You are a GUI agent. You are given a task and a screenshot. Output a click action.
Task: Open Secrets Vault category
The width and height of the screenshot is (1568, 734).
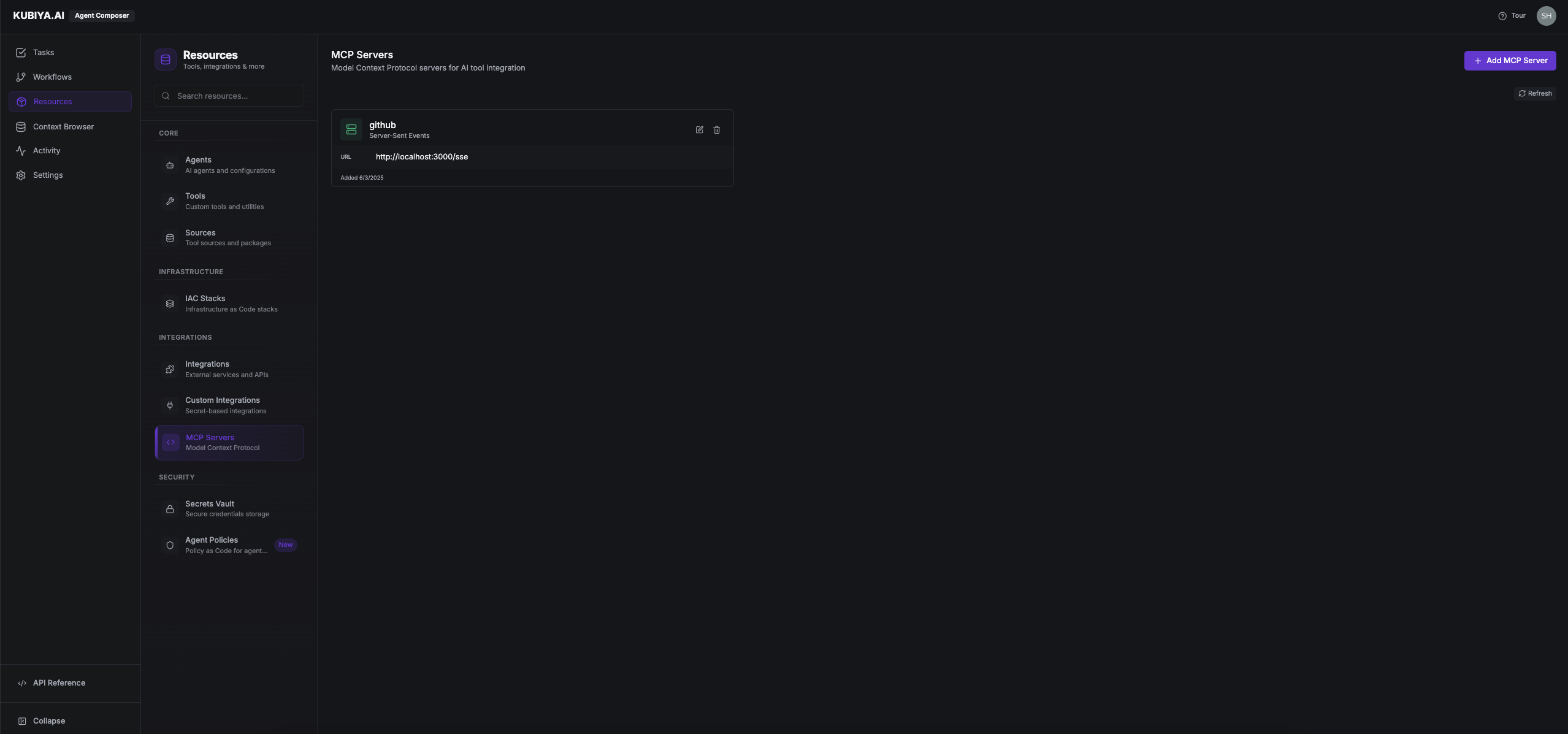pos(229,509)
